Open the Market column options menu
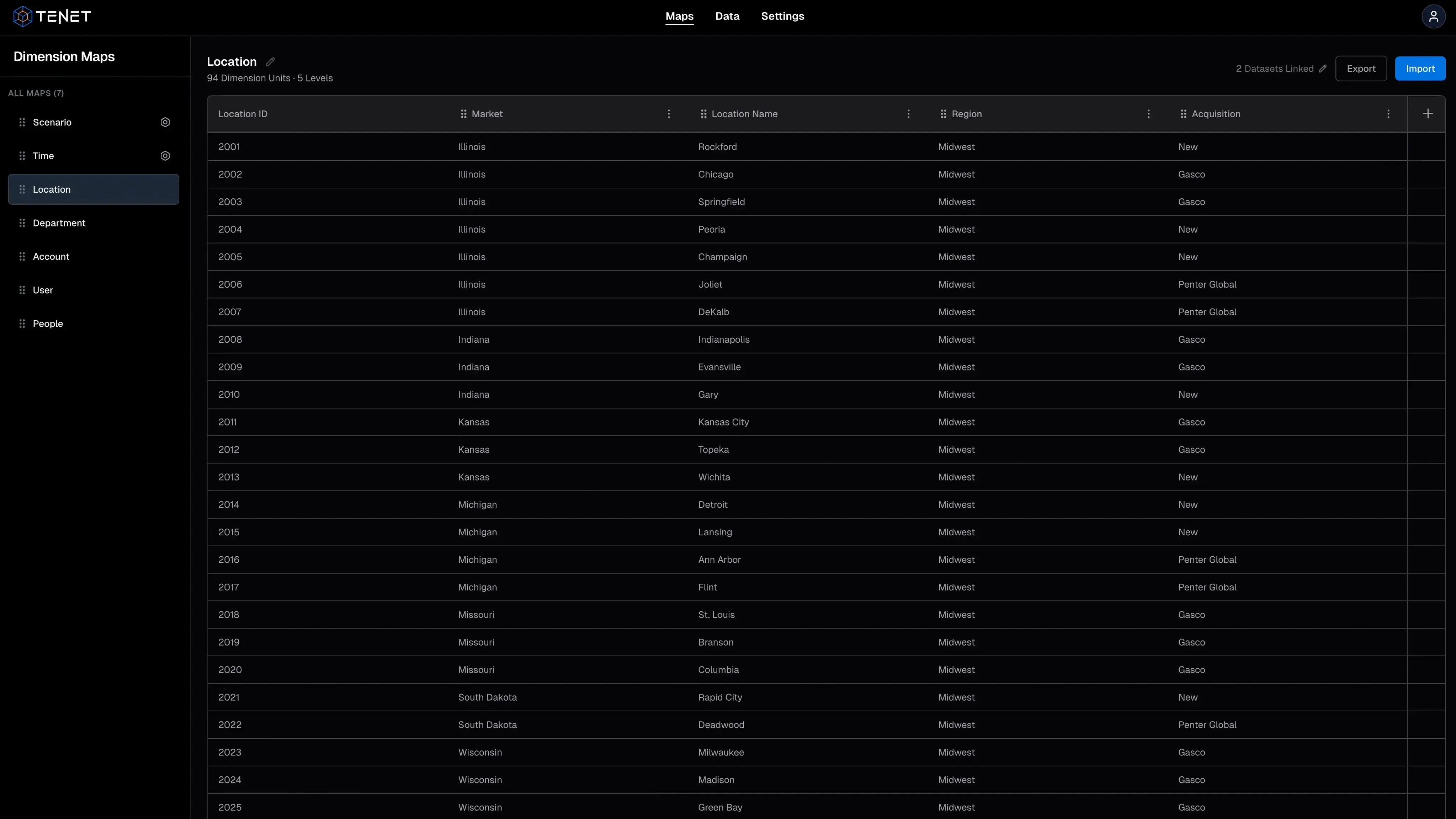This screenshot has height=819, width=1456. point(669,113)
